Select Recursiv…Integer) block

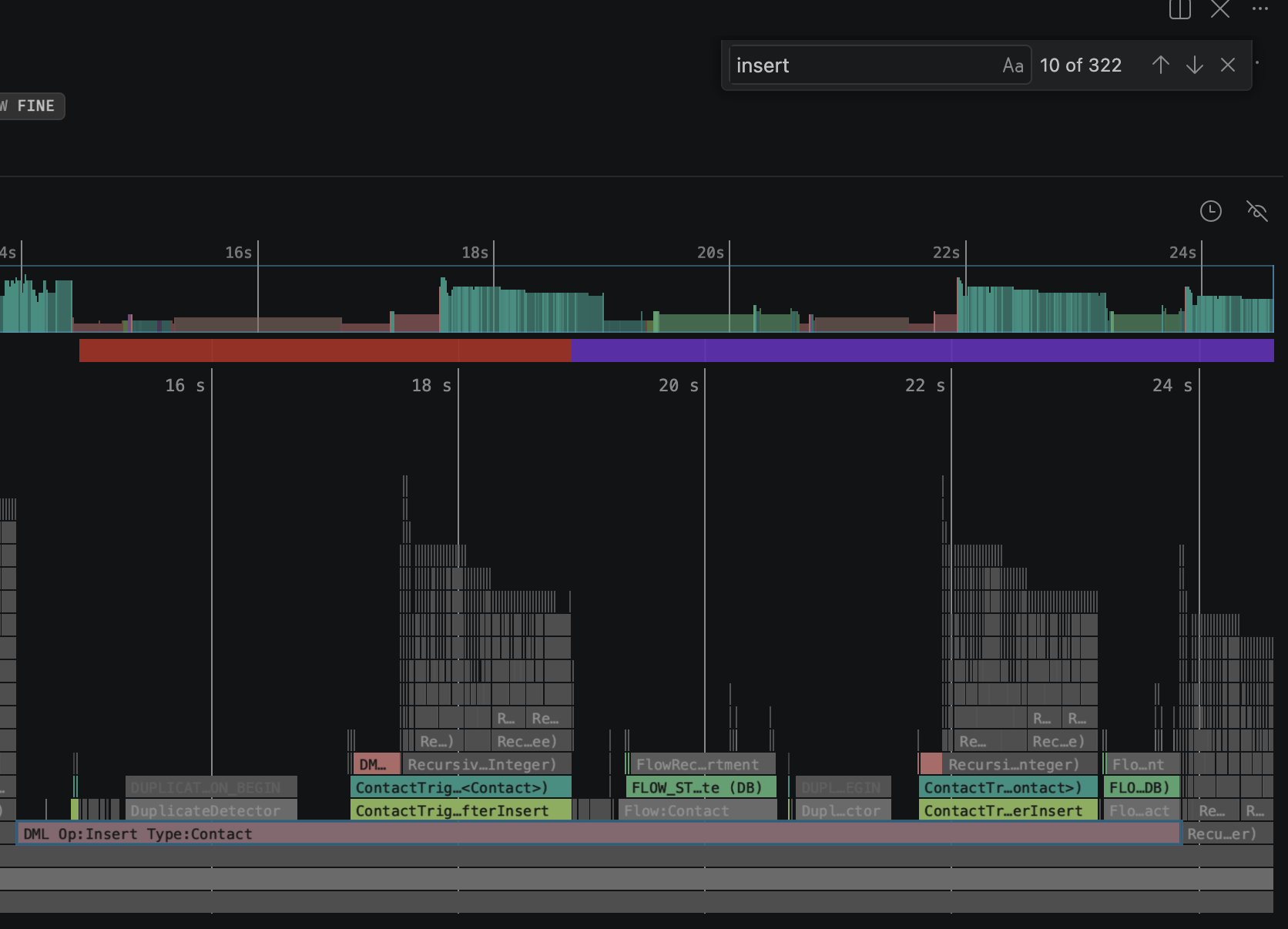pos(487,764)
